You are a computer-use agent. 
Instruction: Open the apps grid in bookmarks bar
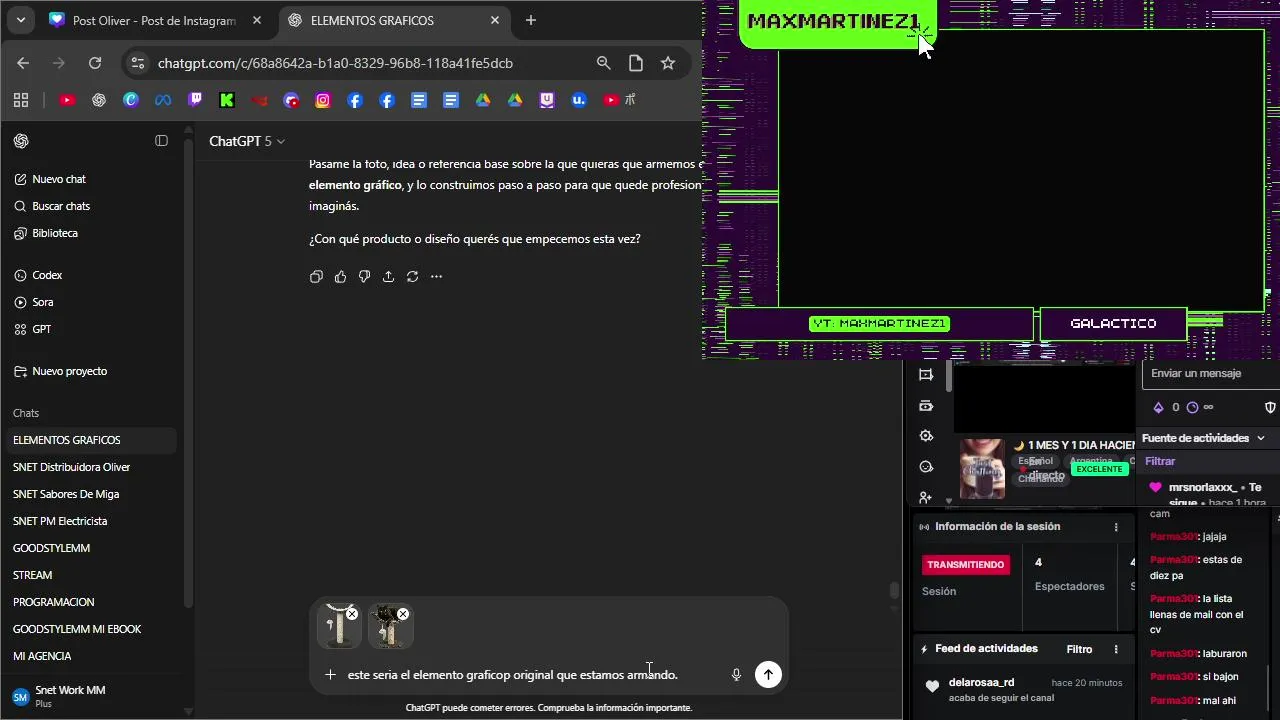[21, 100]
